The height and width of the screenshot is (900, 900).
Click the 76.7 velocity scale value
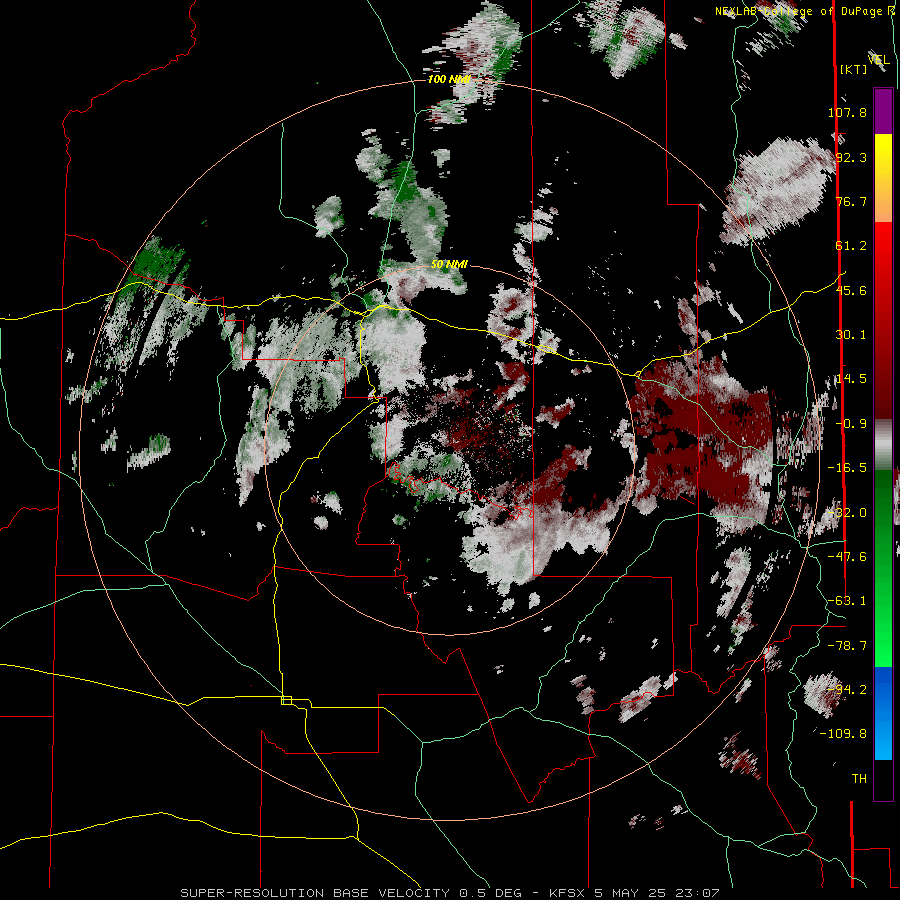(x=851, y=201)
